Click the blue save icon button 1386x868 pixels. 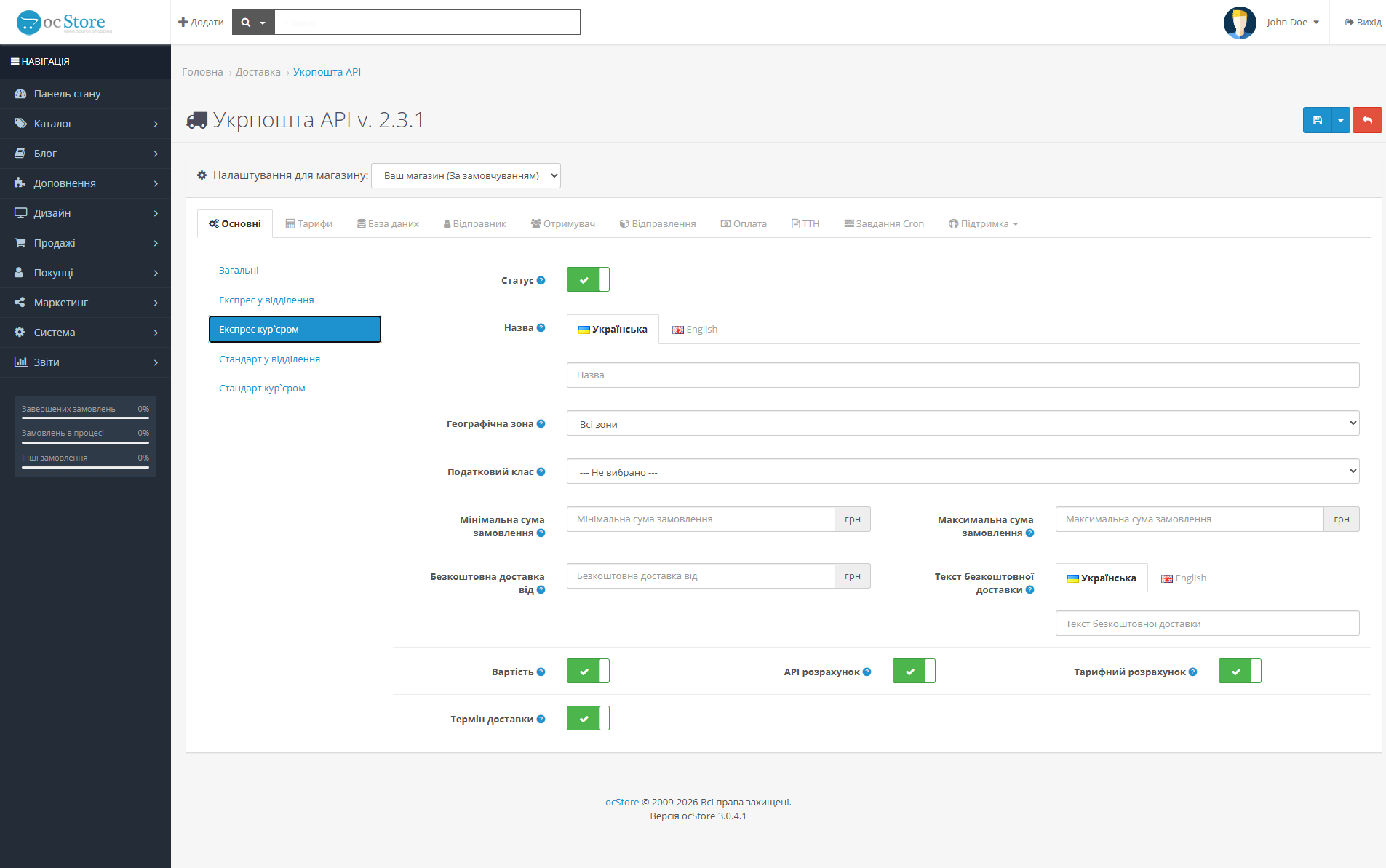[1317, 120]
